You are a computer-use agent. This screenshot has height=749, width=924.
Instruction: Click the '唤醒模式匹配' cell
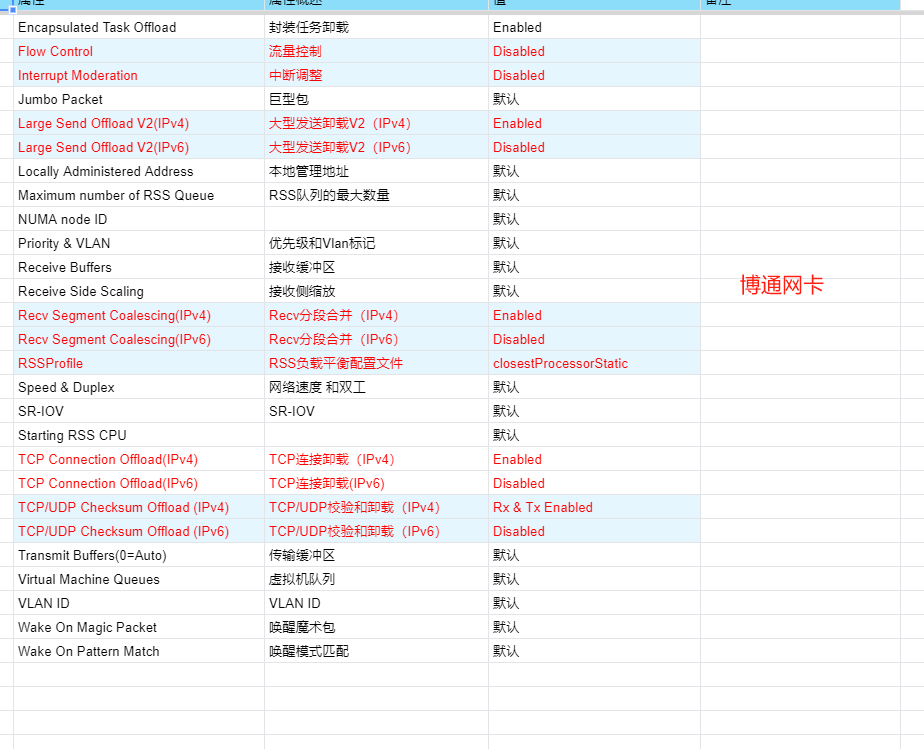[x=377, y=651]
